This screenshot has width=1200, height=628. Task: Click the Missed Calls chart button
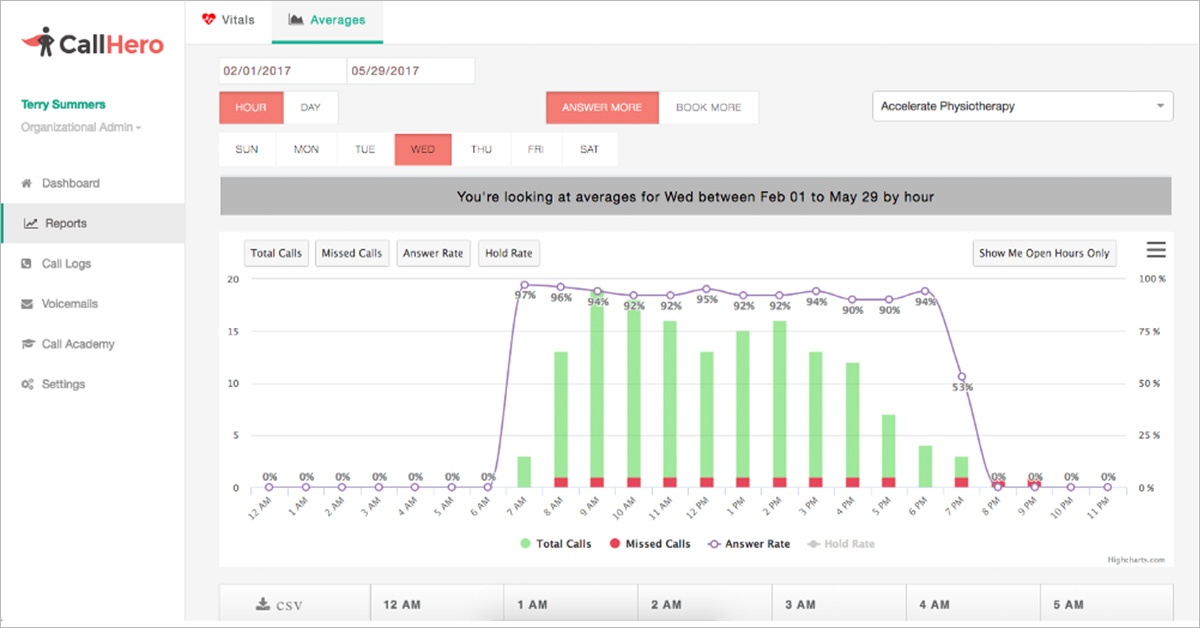pos(351,254)
